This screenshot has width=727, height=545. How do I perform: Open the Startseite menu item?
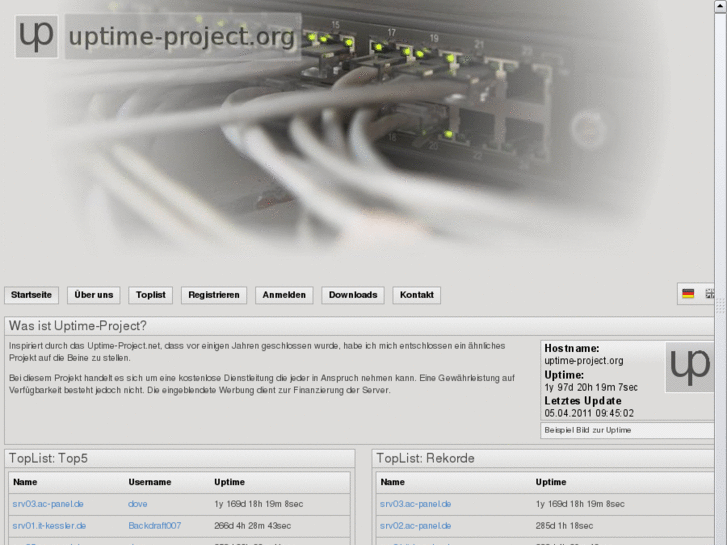coord(31,295)
